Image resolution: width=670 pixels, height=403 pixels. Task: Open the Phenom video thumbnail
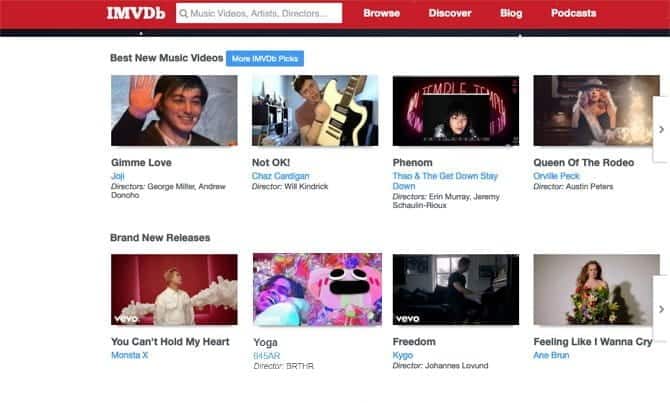pos(455,111)
